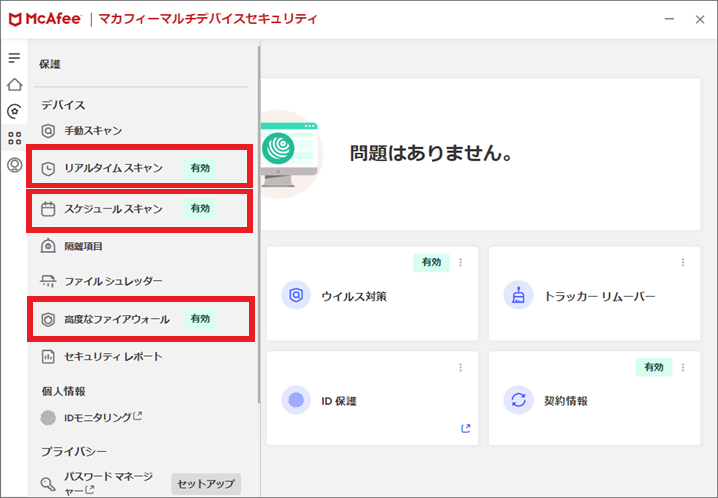Click the デバイス section heading
The width and height of the screenshot is (718, 498).
63,105
